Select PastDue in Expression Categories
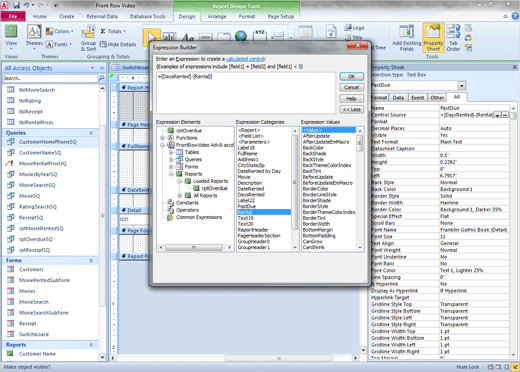The height and width of the screenshot is (372, 520). pyautogui.click(x=247, y=206)
